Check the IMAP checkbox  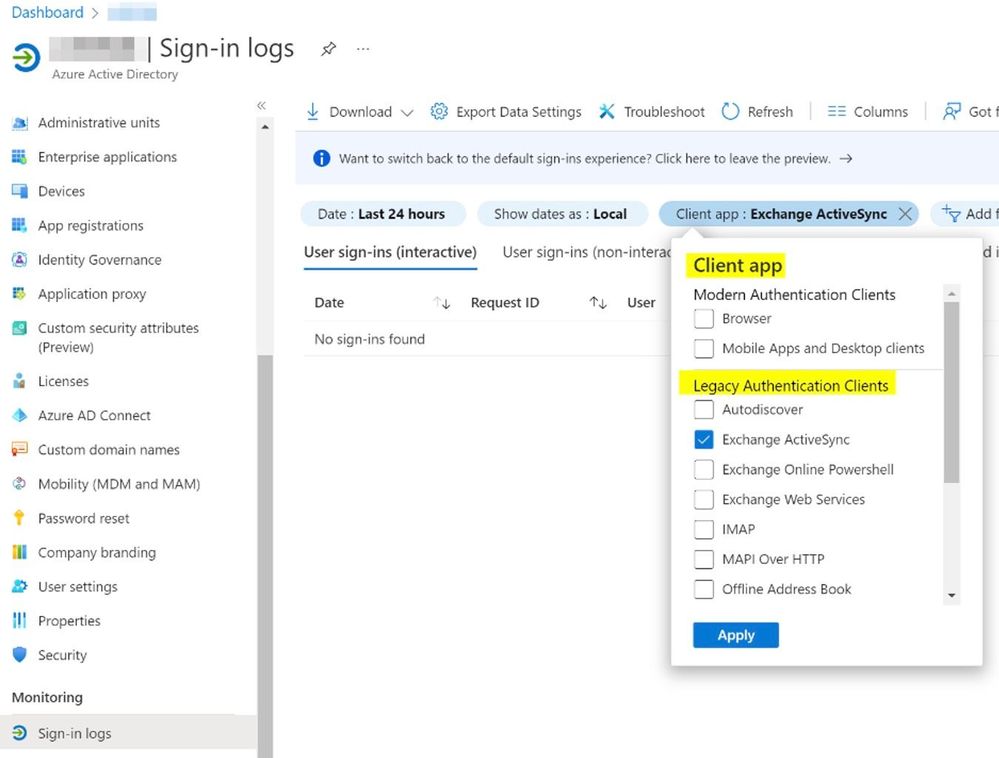coord(703,529)
